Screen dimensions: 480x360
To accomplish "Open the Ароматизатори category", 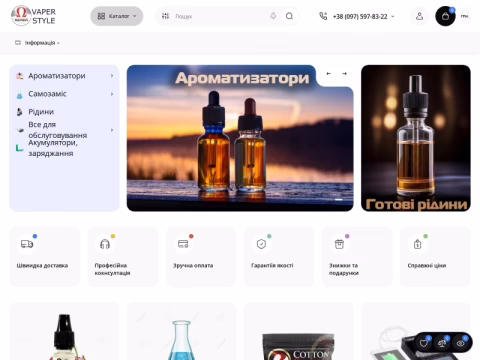I will click(x=57, y=76).
